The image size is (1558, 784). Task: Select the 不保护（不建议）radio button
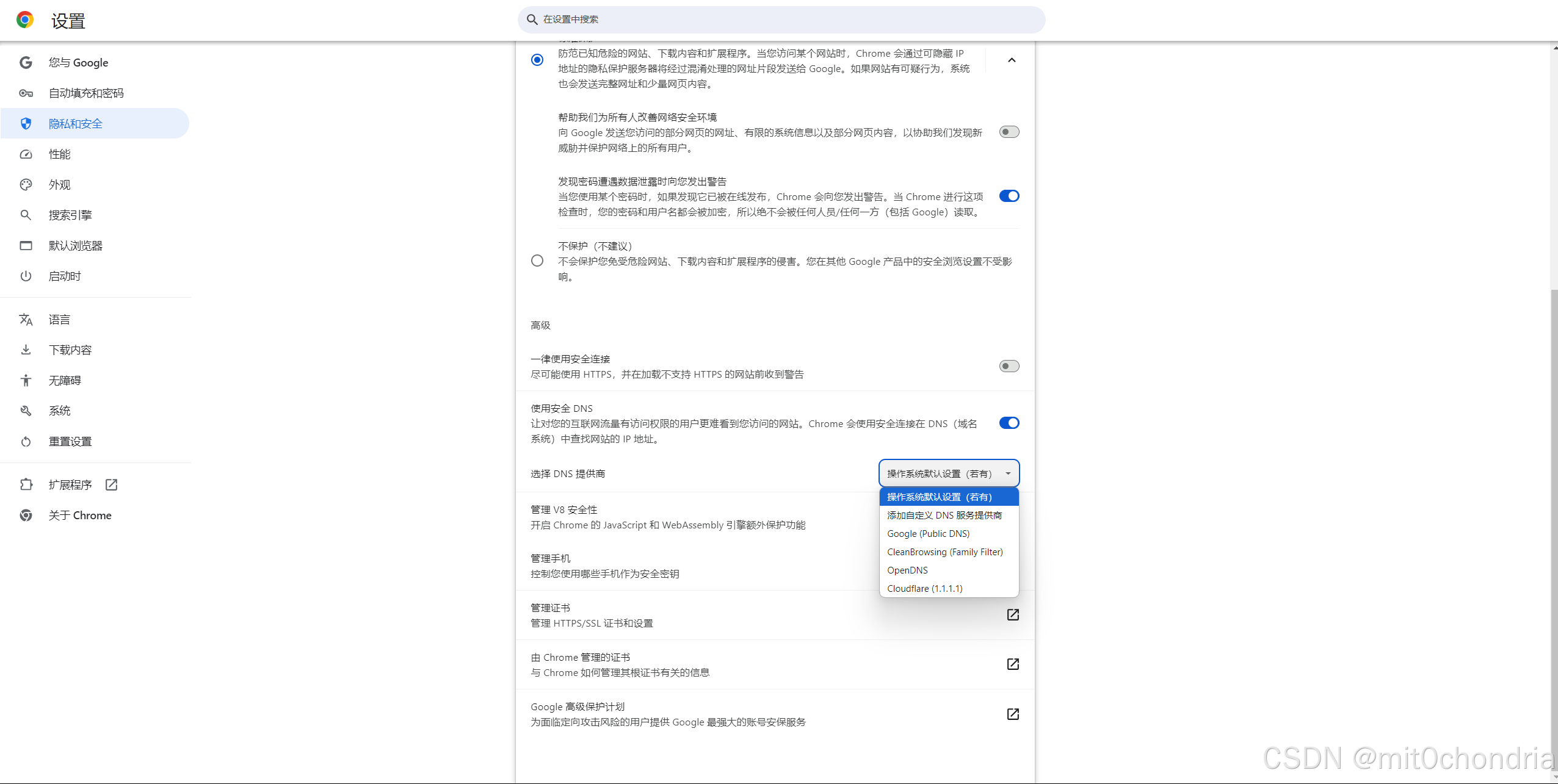click(x=537, y=261)
